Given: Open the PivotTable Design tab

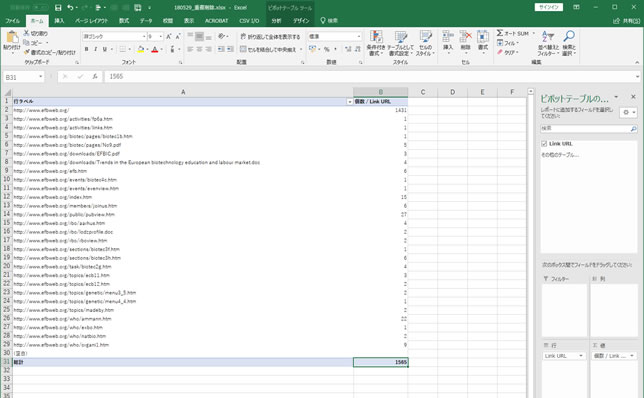Looking at the screenshot, I should point(301,21).
